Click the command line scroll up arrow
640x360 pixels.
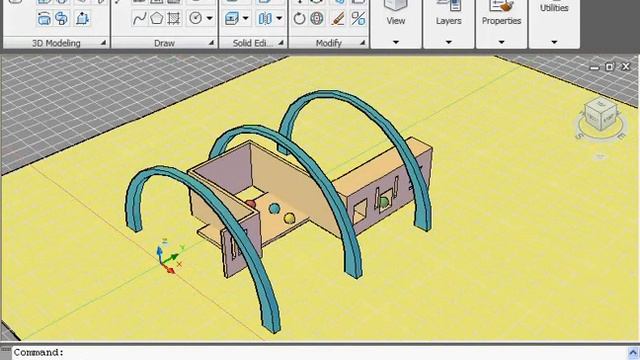(633, 352)
